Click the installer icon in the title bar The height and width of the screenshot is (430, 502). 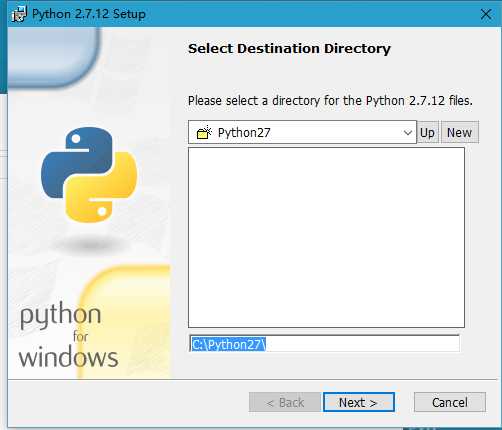(x=19, y=14)
